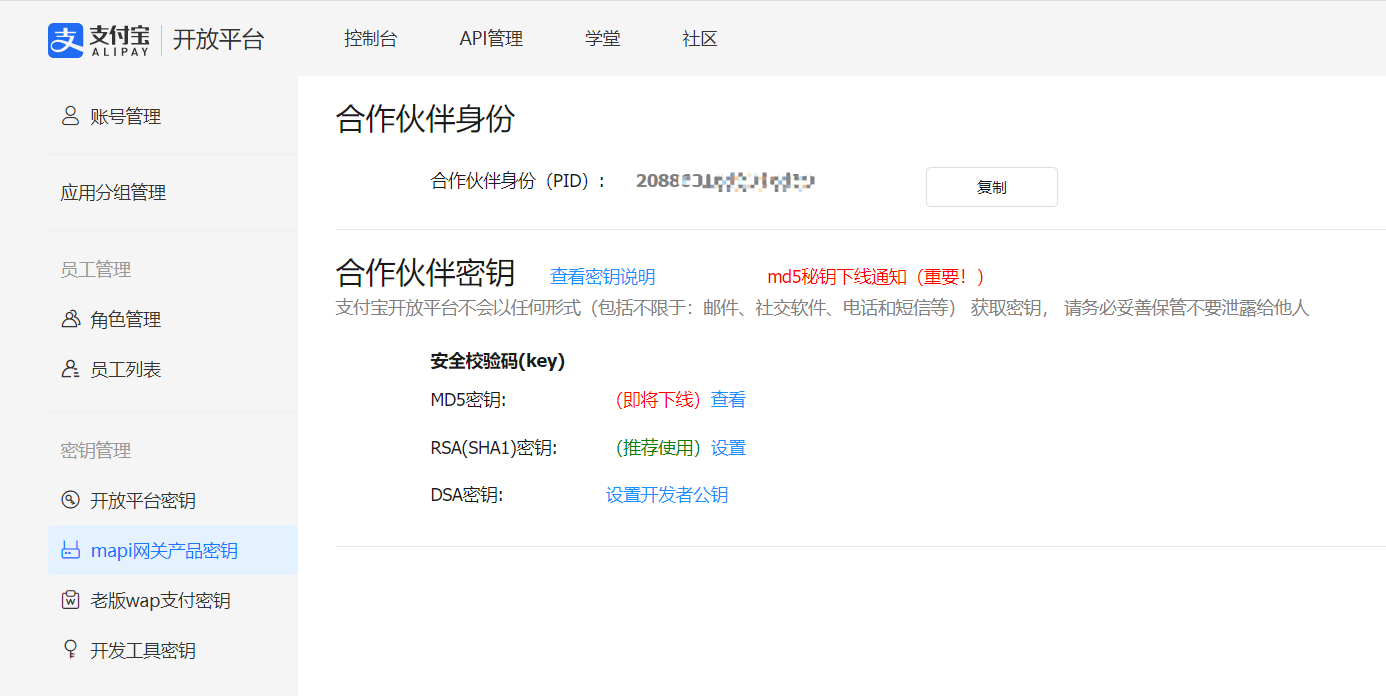Select mapi网关产品密钥 sidebar entry
Screen dimensions: 1386x696
pos(173,550)
